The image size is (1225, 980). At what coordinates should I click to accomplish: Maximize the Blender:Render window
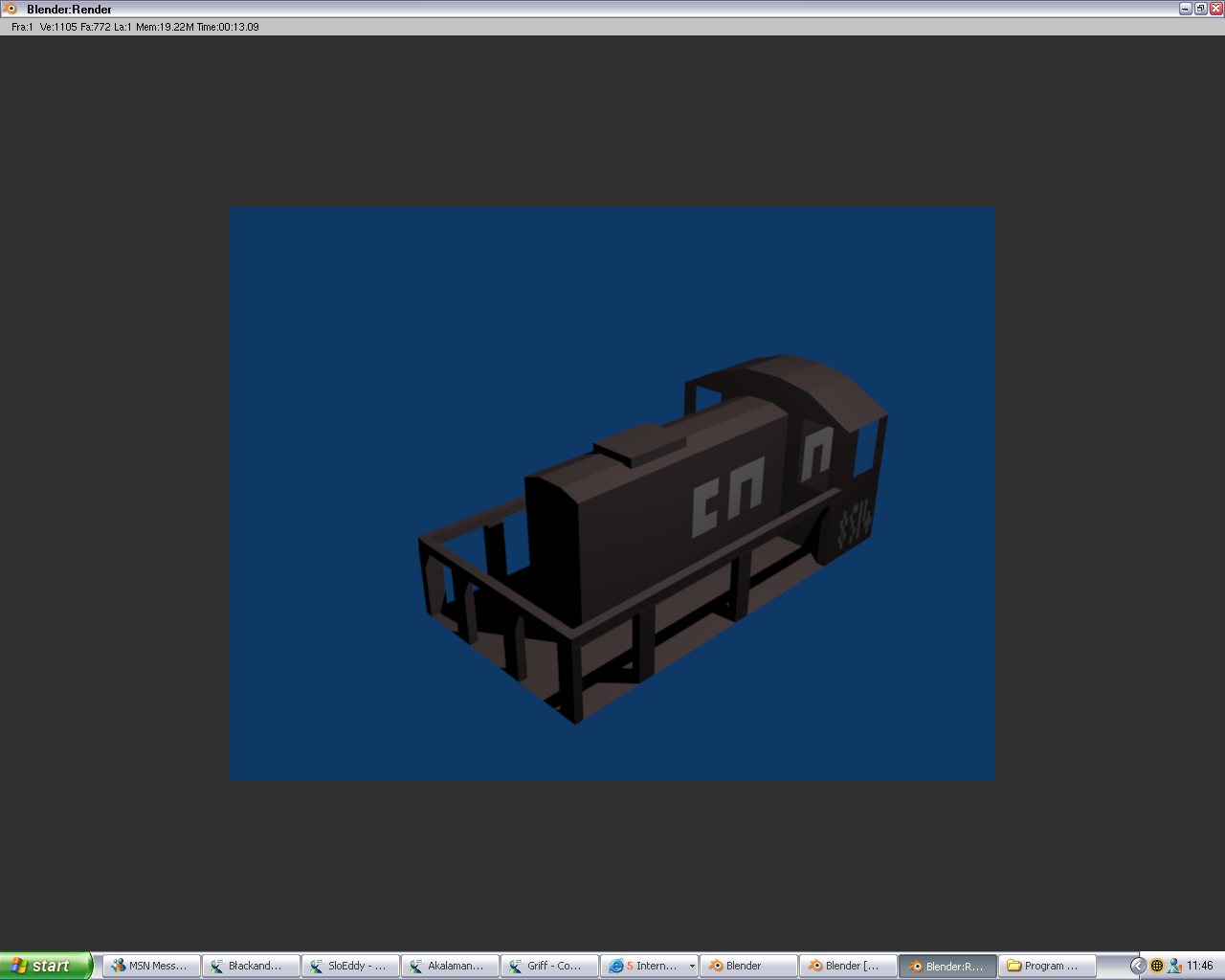[1201, 9]
